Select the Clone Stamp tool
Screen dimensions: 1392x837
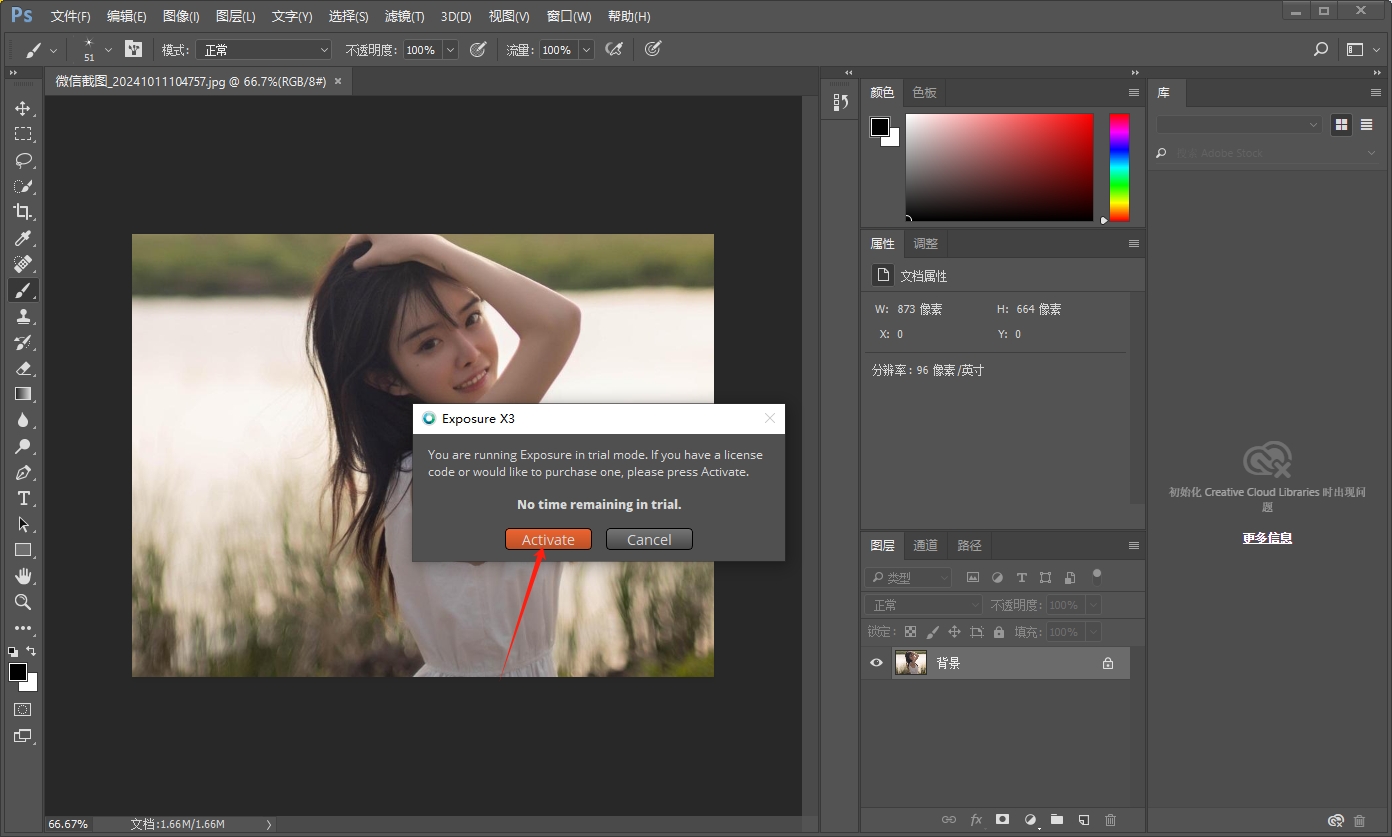pos(22,316)
